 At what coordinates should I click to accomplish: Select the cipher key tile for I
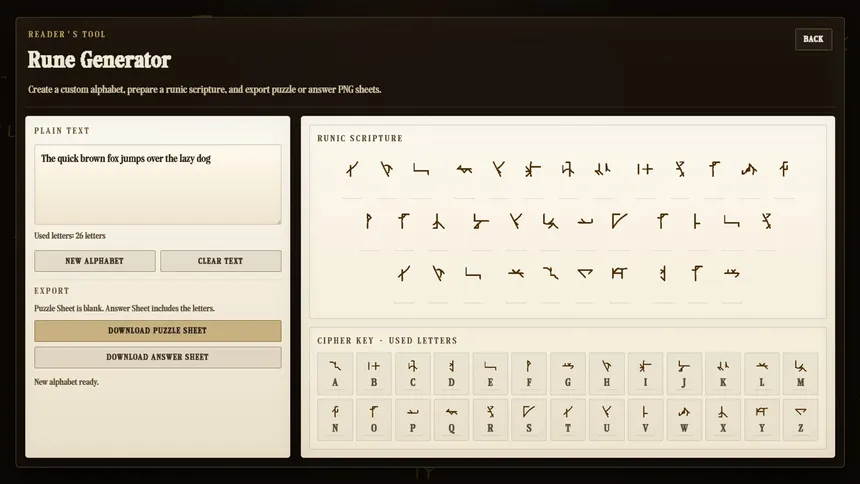click(x=646, y=374)
